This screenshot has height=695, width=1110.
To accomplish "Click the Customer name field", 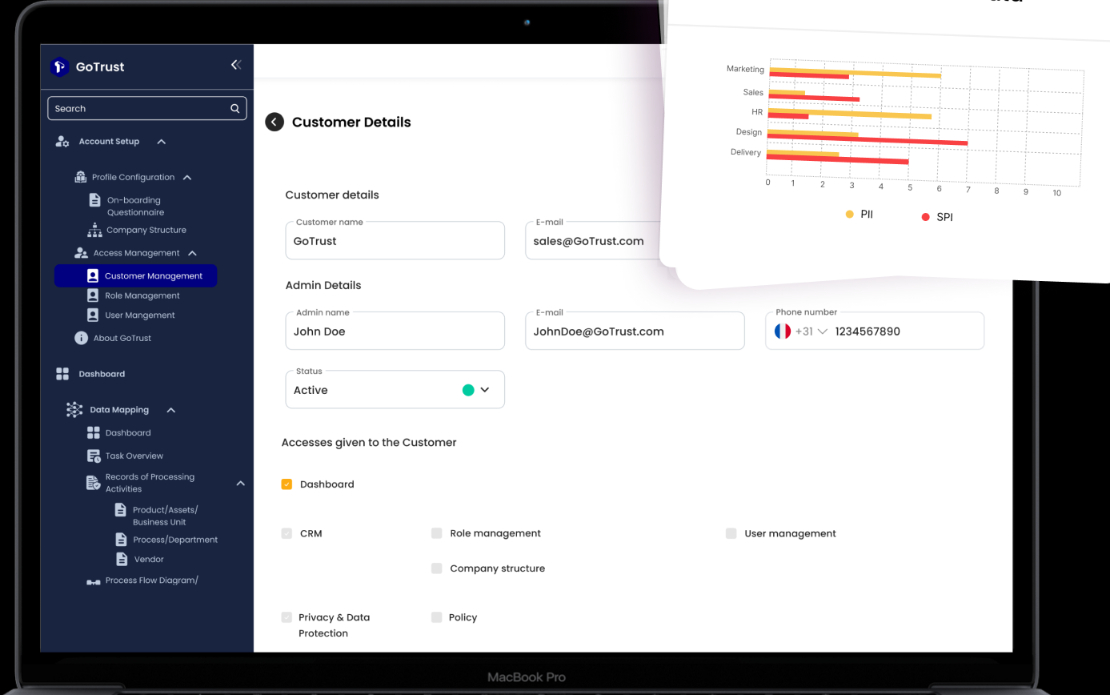I will tap(395, 241).
